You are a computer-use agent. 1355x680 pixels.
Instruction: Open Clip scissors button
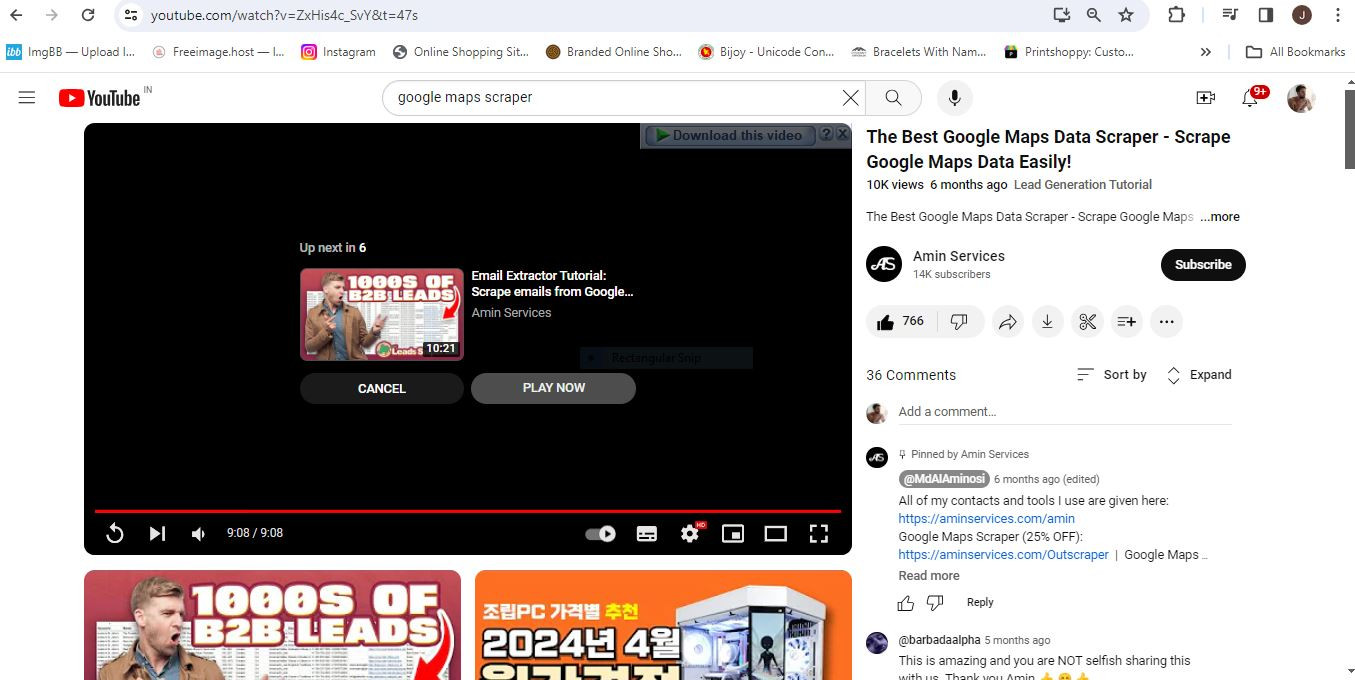[1087, 321]
